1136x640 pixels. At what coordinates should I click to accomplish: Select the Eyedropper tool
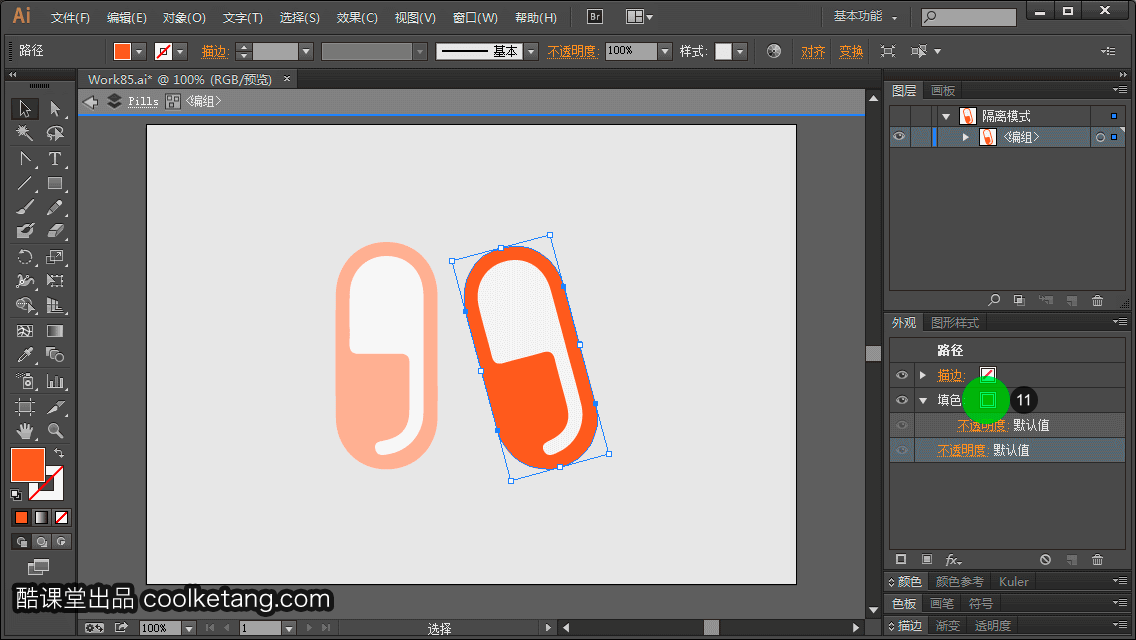pyautogui.click(x=25, y=355)
